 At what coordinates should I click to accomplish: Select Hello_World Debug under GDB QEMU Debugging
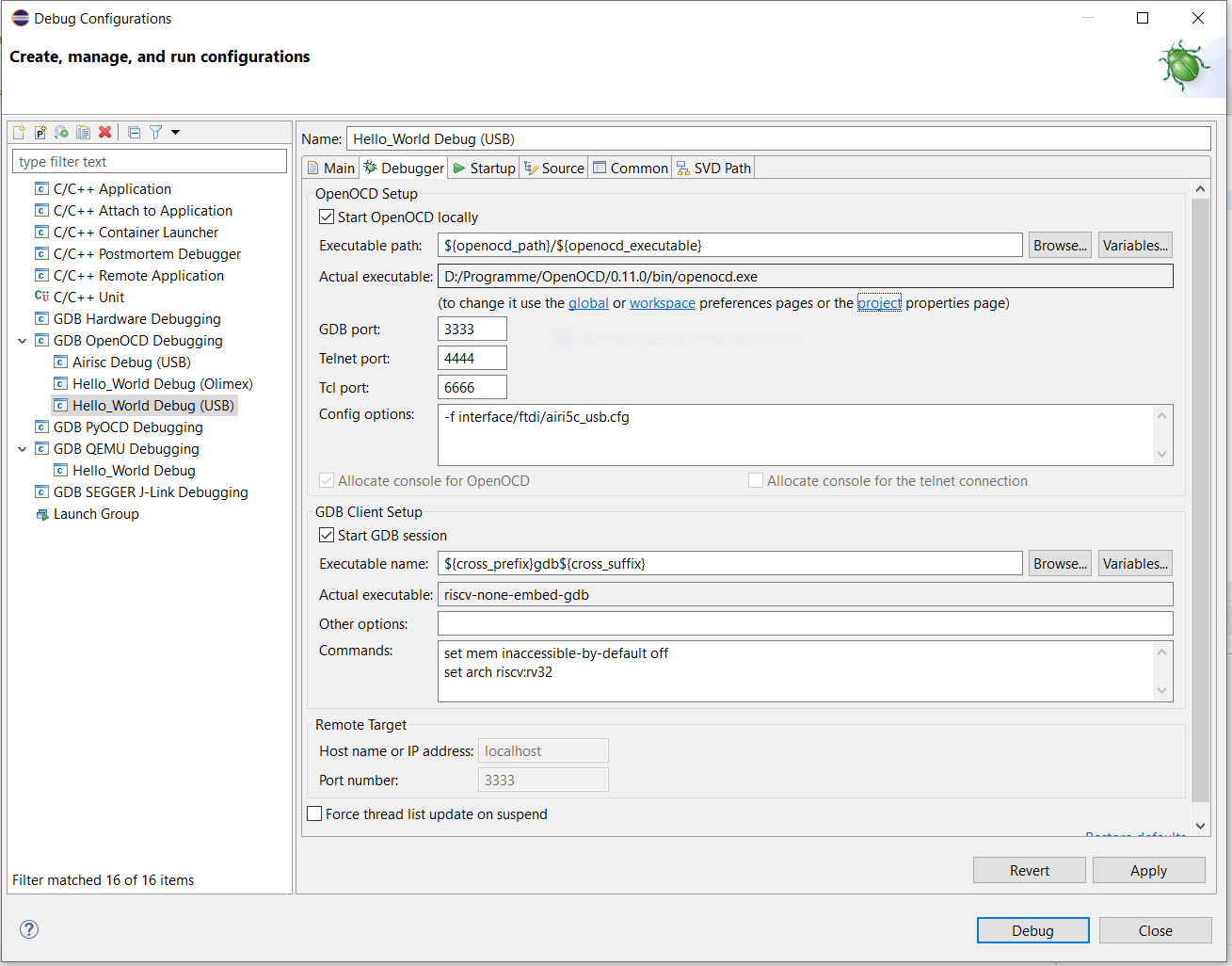134,471
